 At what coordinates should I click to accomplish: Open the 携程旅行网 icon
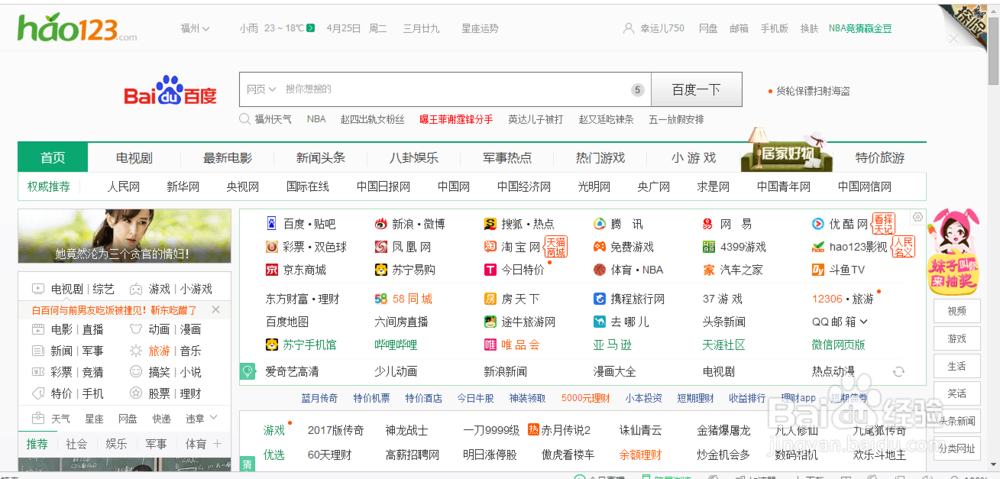point(599,298)
